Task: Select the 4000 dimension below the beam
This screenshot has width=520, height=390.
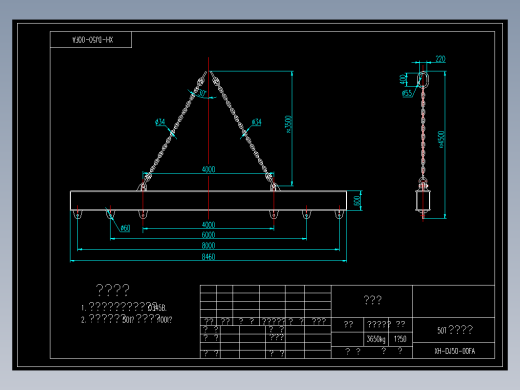Action: coord(208,225)
